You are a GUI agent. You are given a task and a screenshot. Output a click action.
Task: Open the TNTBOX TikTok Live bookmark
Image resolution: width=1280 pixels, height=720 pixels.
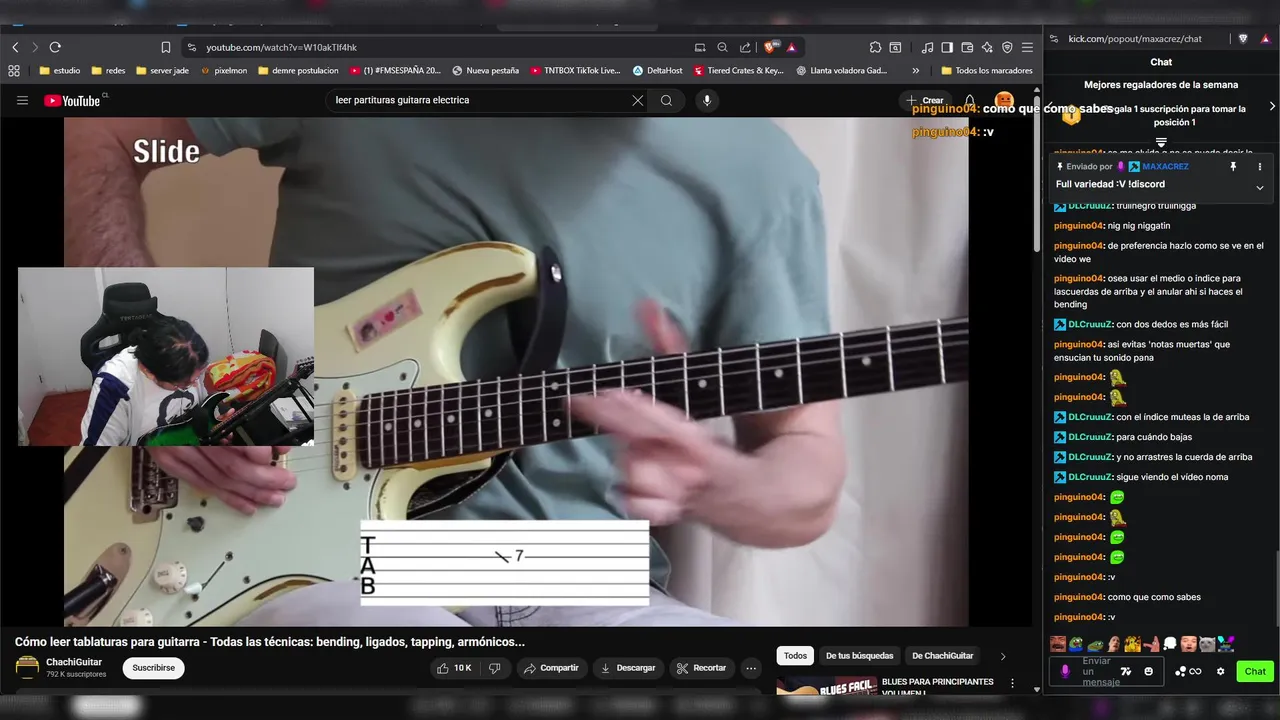[576, 71]
